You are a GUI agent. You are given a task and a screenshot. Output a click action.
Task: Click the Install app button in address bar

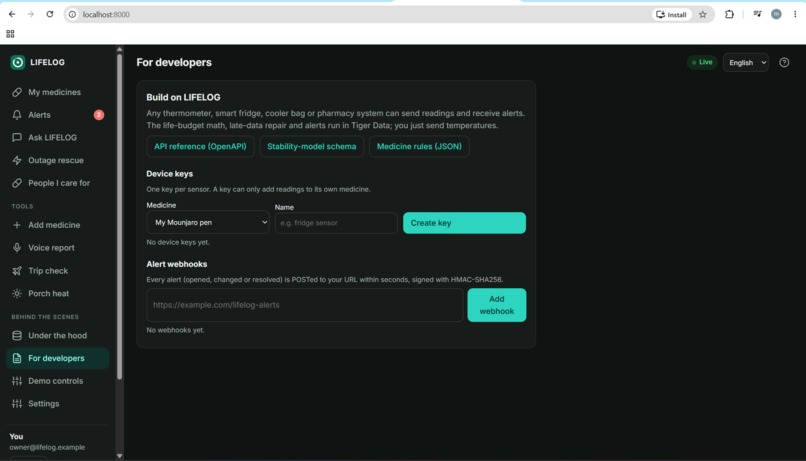671,14
